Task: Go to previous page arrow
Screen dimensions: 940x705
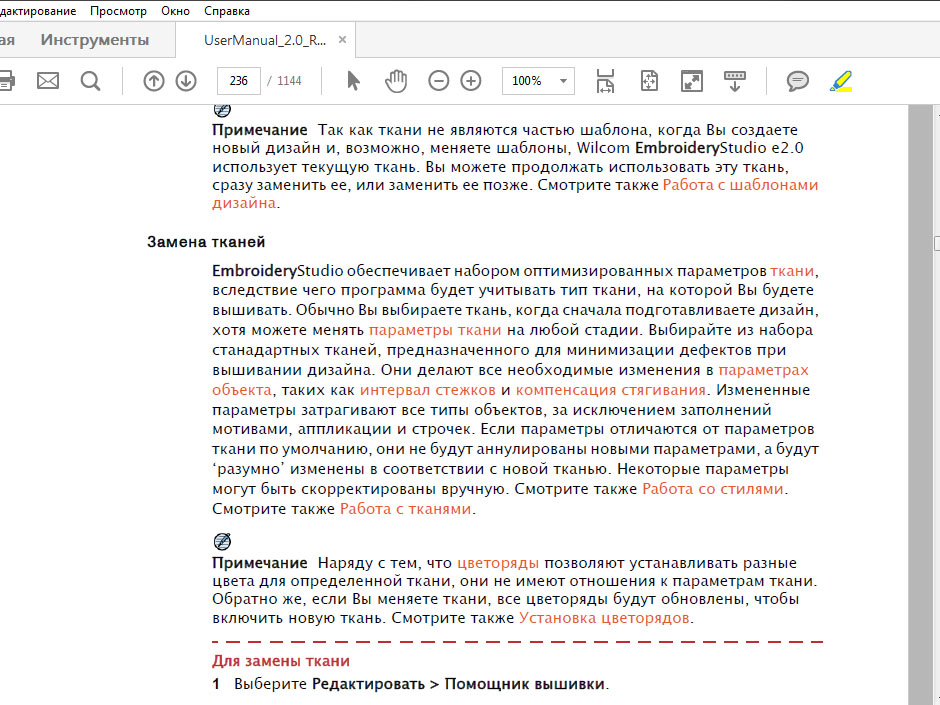Action: (x=153, y=81)
